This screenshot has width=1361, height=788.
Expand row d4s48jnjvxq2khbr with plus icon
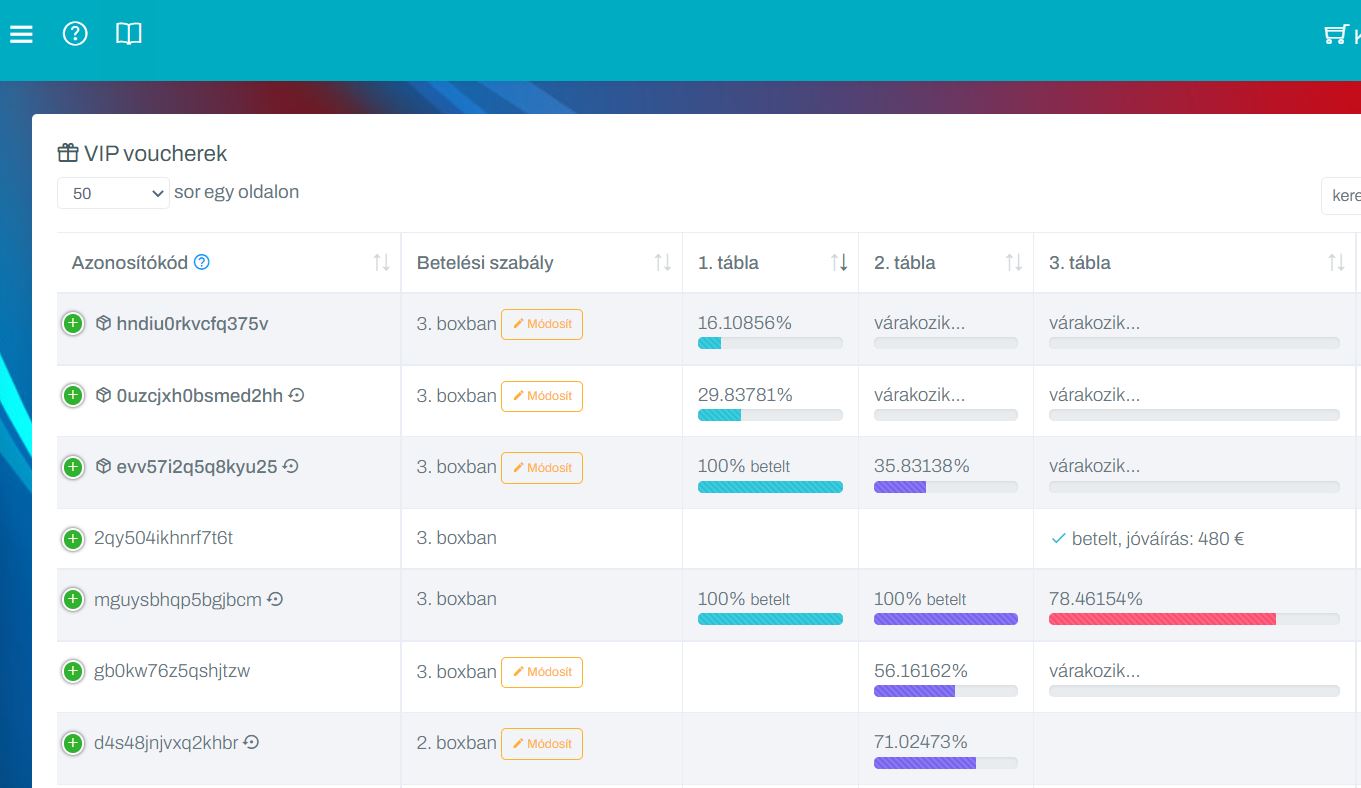coord(72,743)
